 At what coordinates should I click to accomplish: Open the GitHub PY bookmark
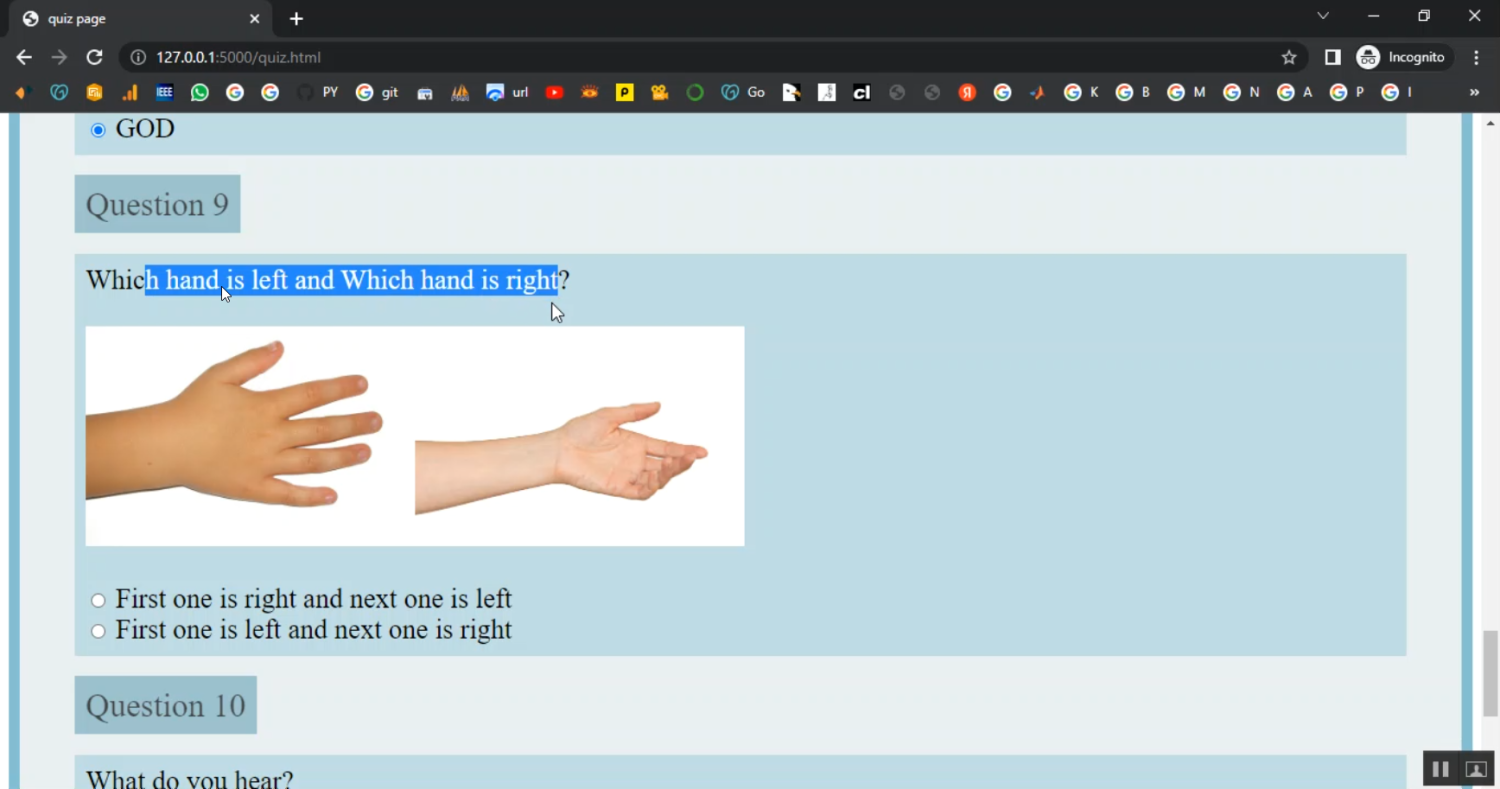click(318, 92)
